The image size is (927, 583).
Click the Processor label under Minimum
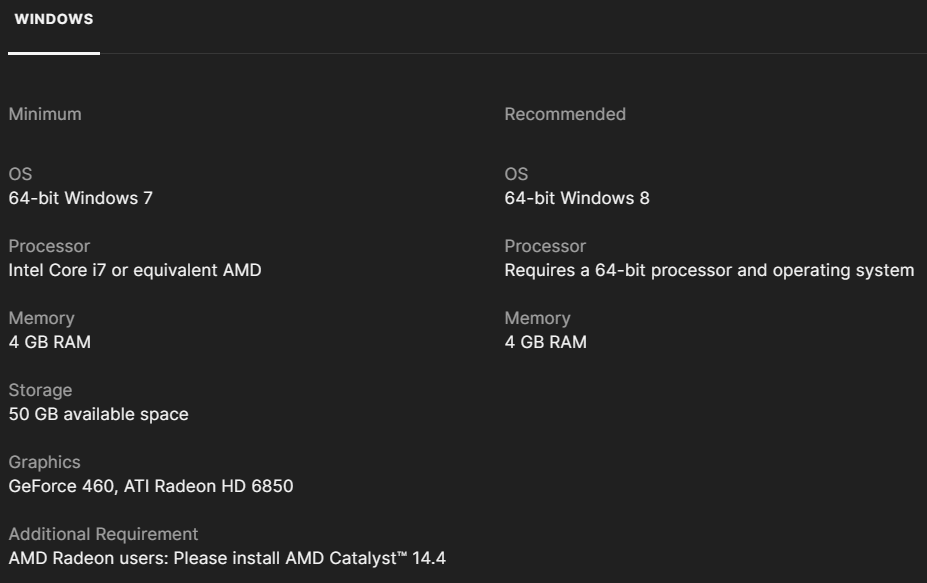click(x=49, y=246)
